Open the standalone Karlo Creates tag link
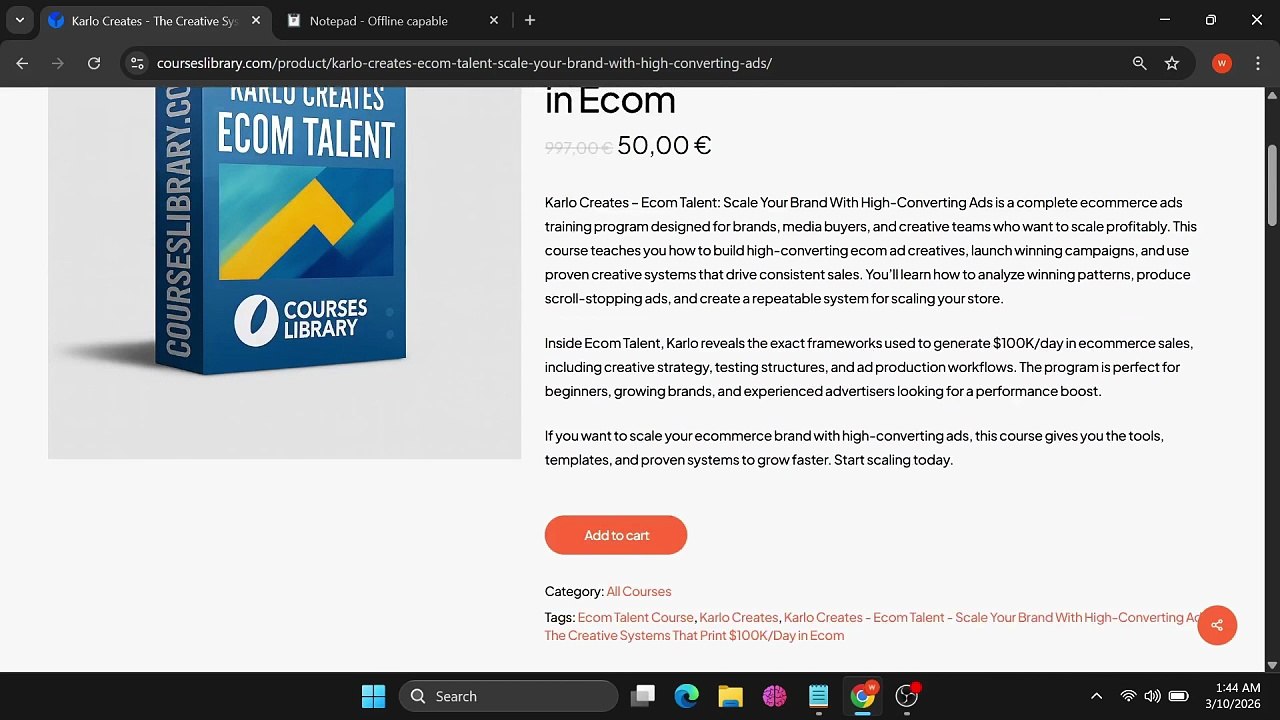This screenshot has width=1280, height=720. point(739,617)
